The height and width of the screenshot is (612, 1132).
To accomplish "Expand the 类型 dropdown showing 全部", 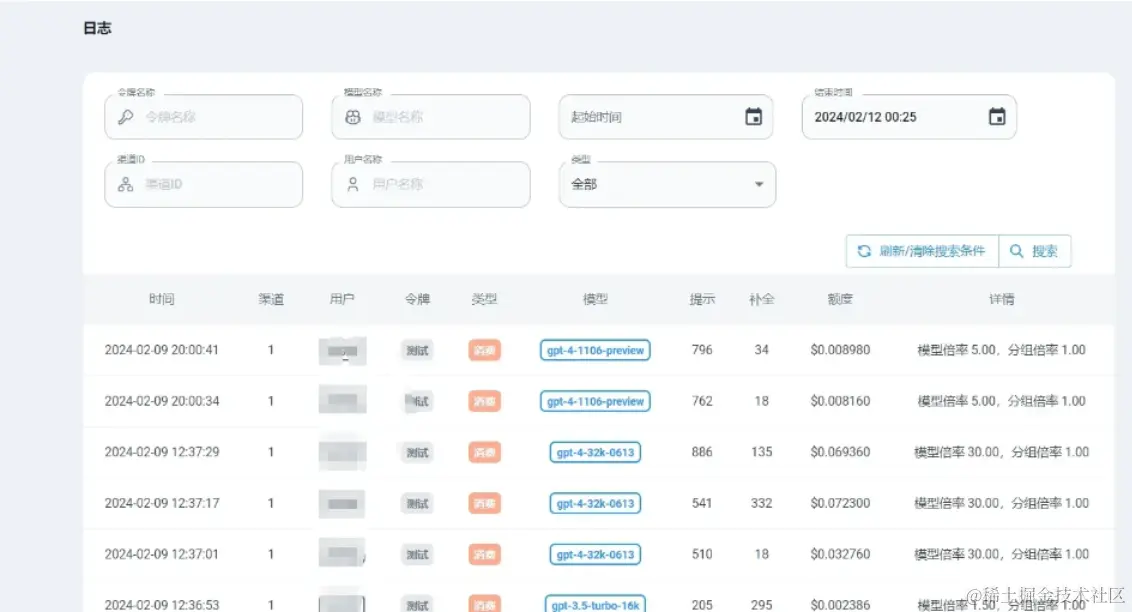I will pos(667,185).
